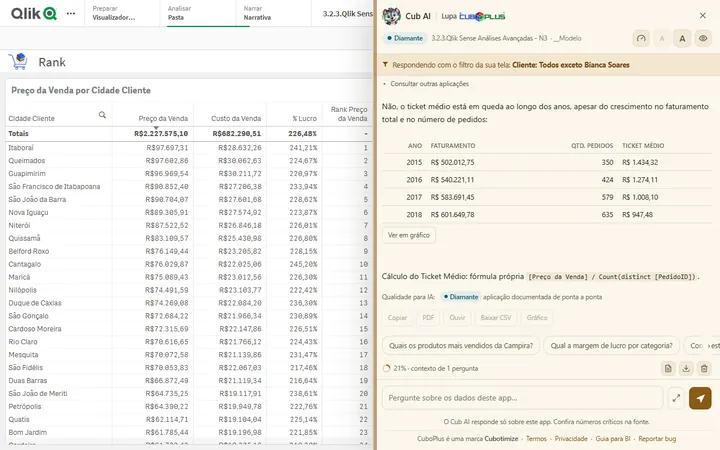Click the trash delete conversation icon

[704, 368]
